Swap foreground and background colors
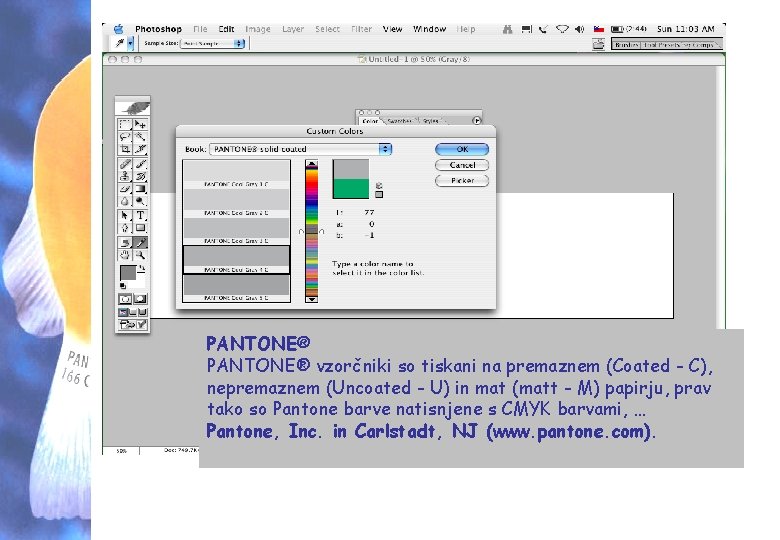Screen dimensions: 780x540 pos(142,268)
